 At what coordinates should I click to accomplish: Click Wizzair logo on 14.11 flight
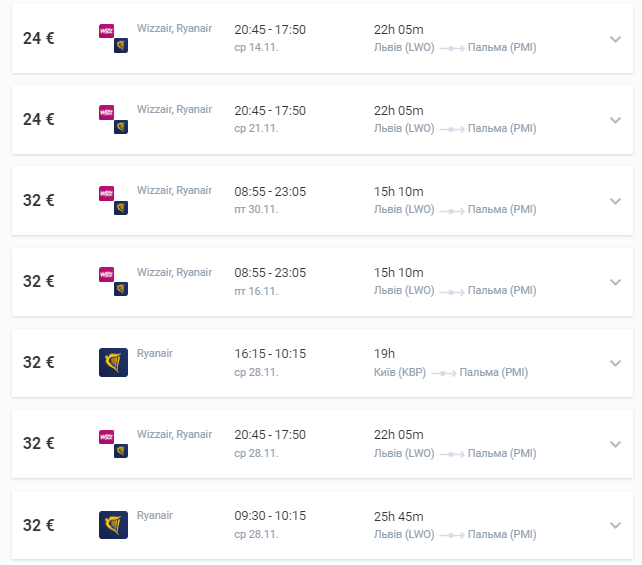pyautogui.click(x=106, y=31)
